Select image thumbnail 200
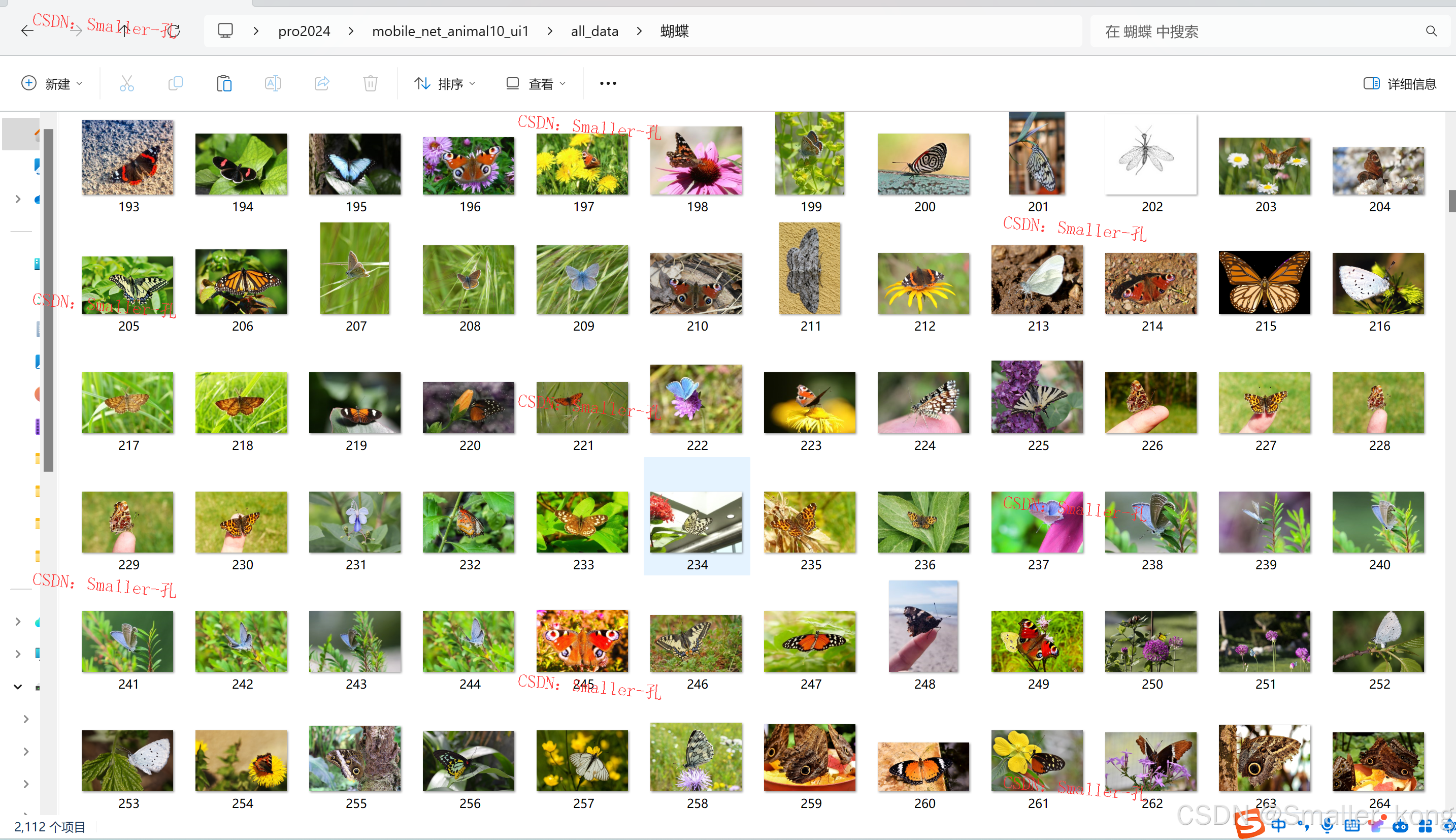1456x840 pixels. pos(923,164)
